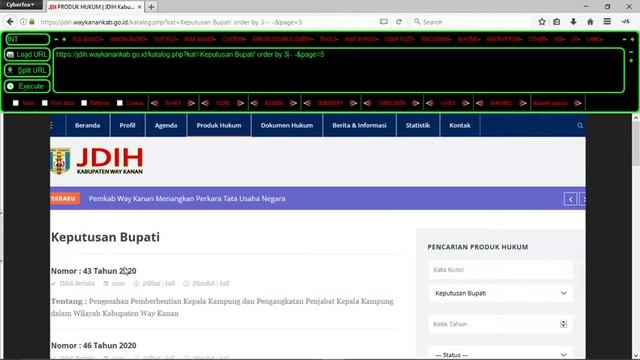
Task: Open the Produk Hukum navigation item
Action: [219, 125]
